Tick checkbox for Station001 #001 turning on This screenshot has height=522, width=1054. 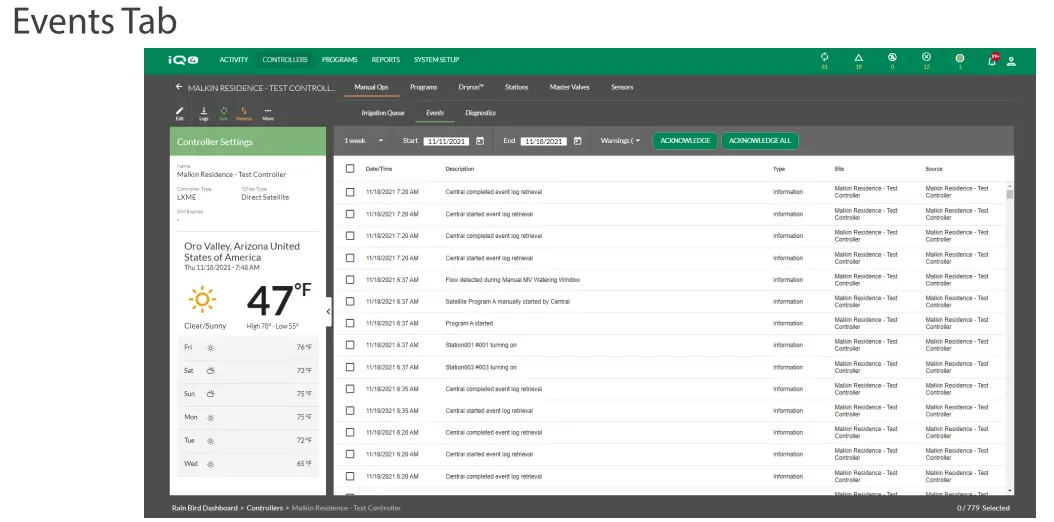point(350,345)
